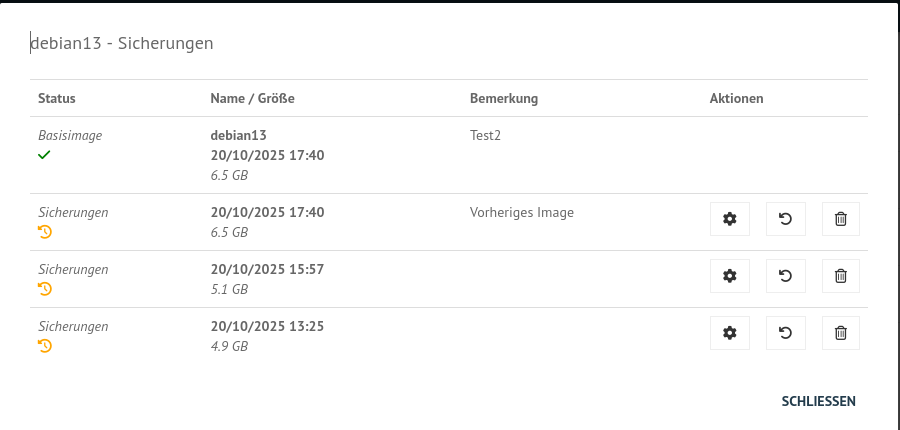
Task: Click the orange history icon for 15:57 backup
Action: coord(44,289)
